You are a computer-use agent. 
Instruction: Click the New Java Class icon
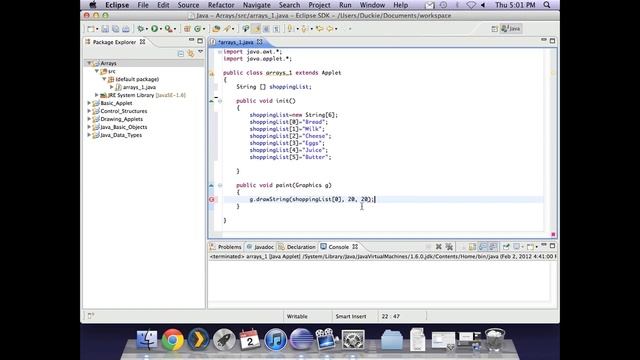(x=198, y=29)
